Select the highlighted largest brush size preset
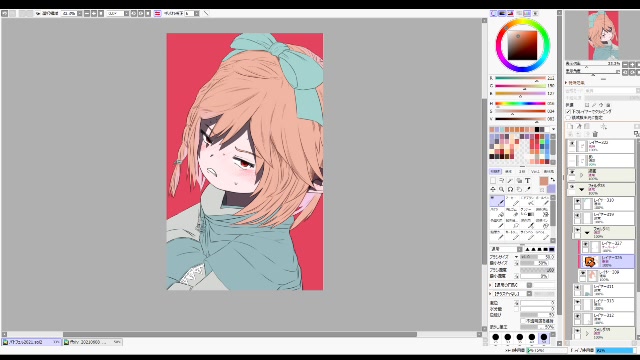The image size is (640, 360). [x=544, y=337]
